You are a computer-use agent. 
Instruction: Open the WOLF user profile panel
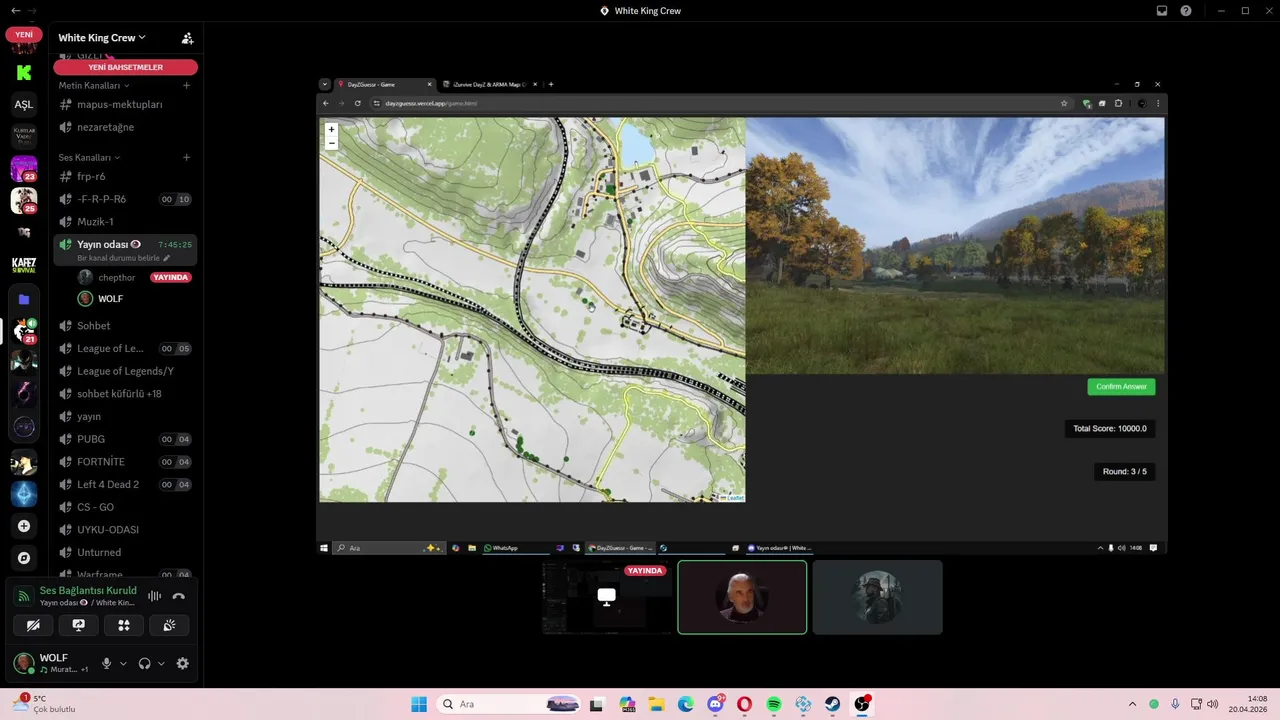tap(52, 663)
